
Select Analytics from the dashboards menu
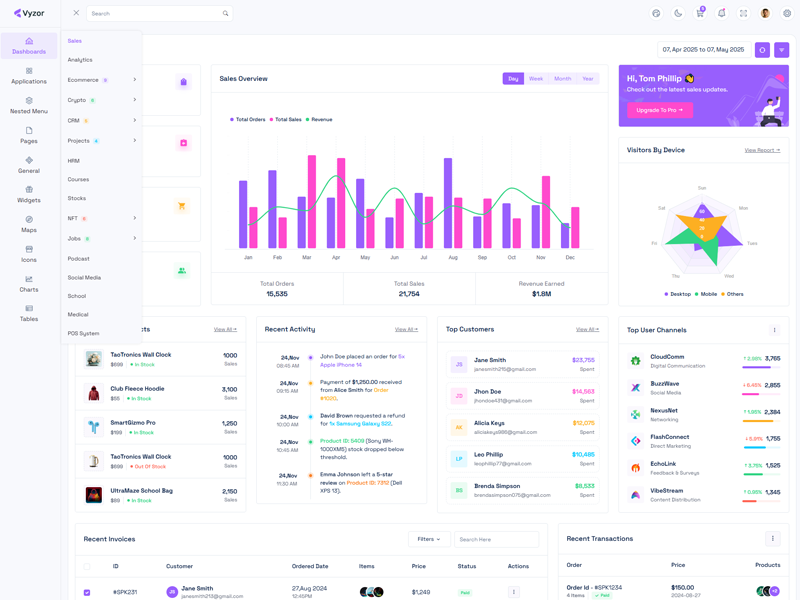point(80,60)
